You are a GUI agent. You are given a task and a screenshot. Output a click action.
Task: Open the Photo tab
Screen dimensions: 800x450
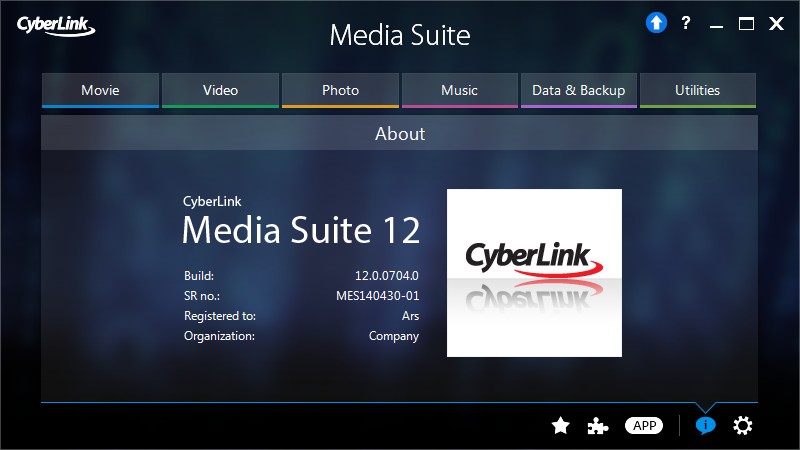[340, 90]
